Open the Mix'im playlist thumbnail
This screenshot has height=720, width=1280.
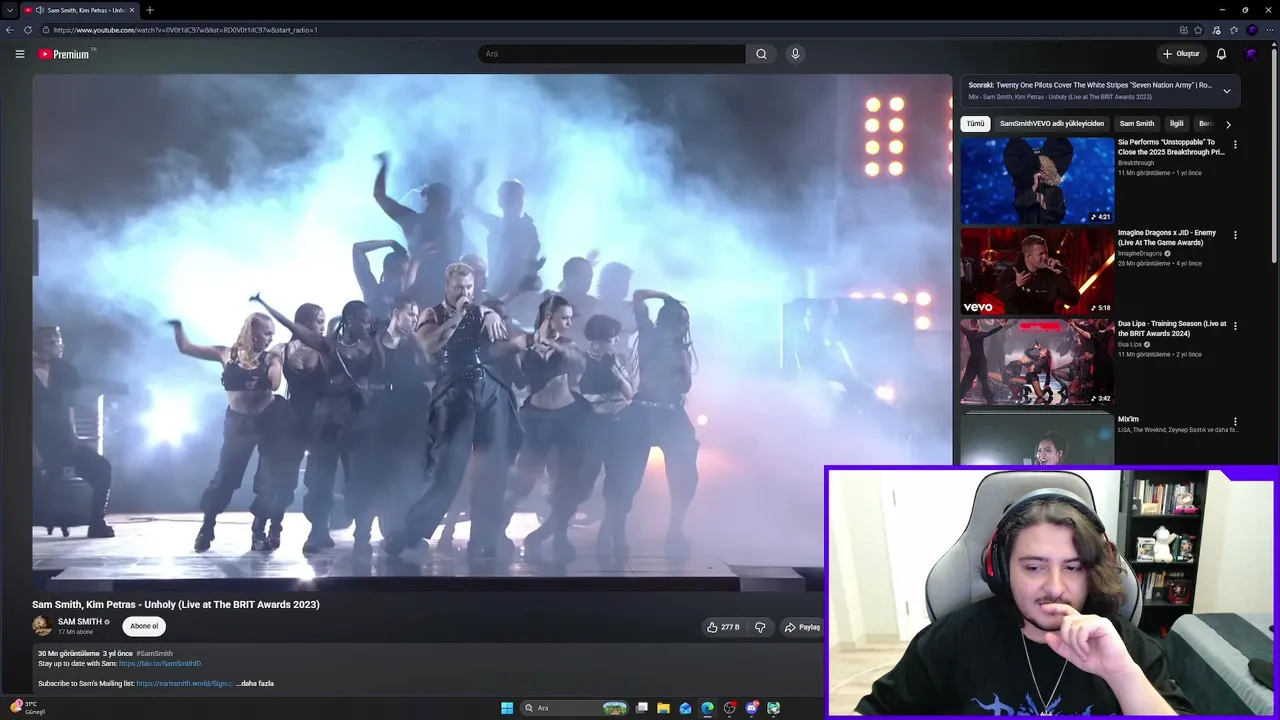1037,439
